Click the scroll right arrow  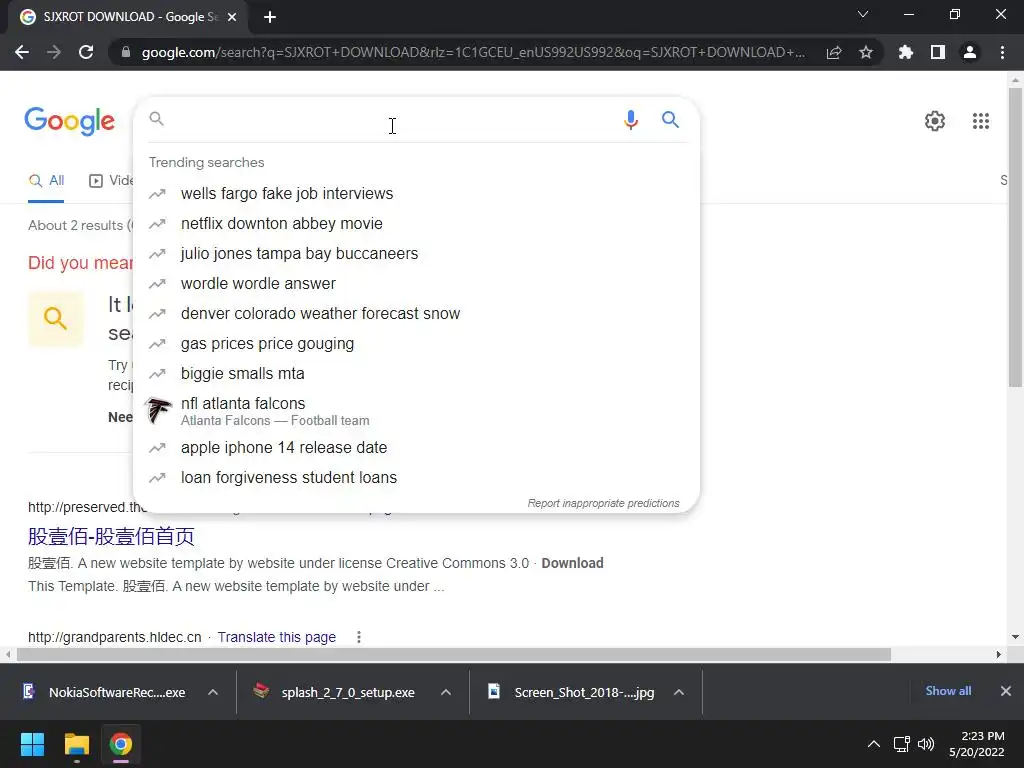(x=999, y=654)
